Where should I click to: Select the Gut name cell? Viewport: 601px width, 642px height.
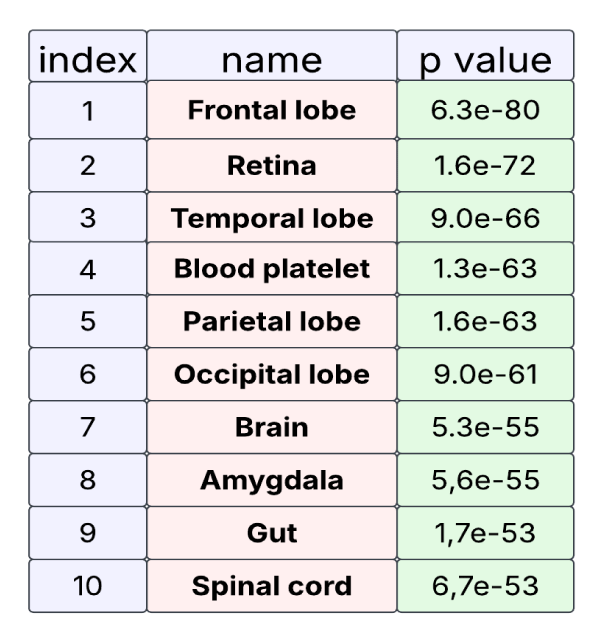pos(272,533)
